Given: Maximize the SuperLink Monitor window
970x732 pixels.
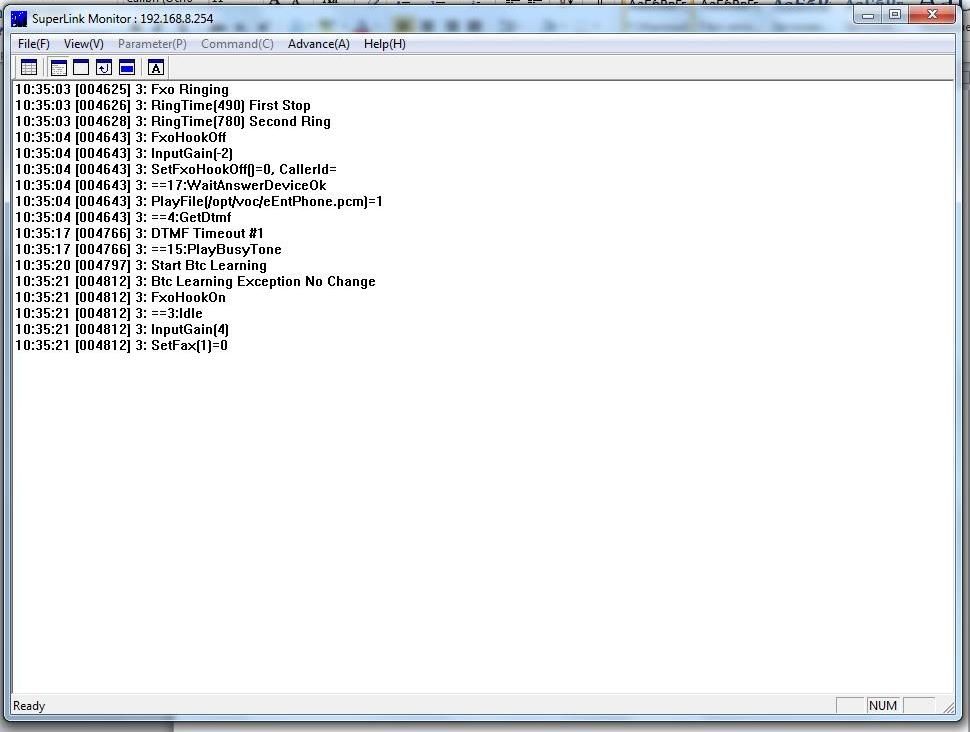Looking at the screenshot, I should tap(895, 15).
